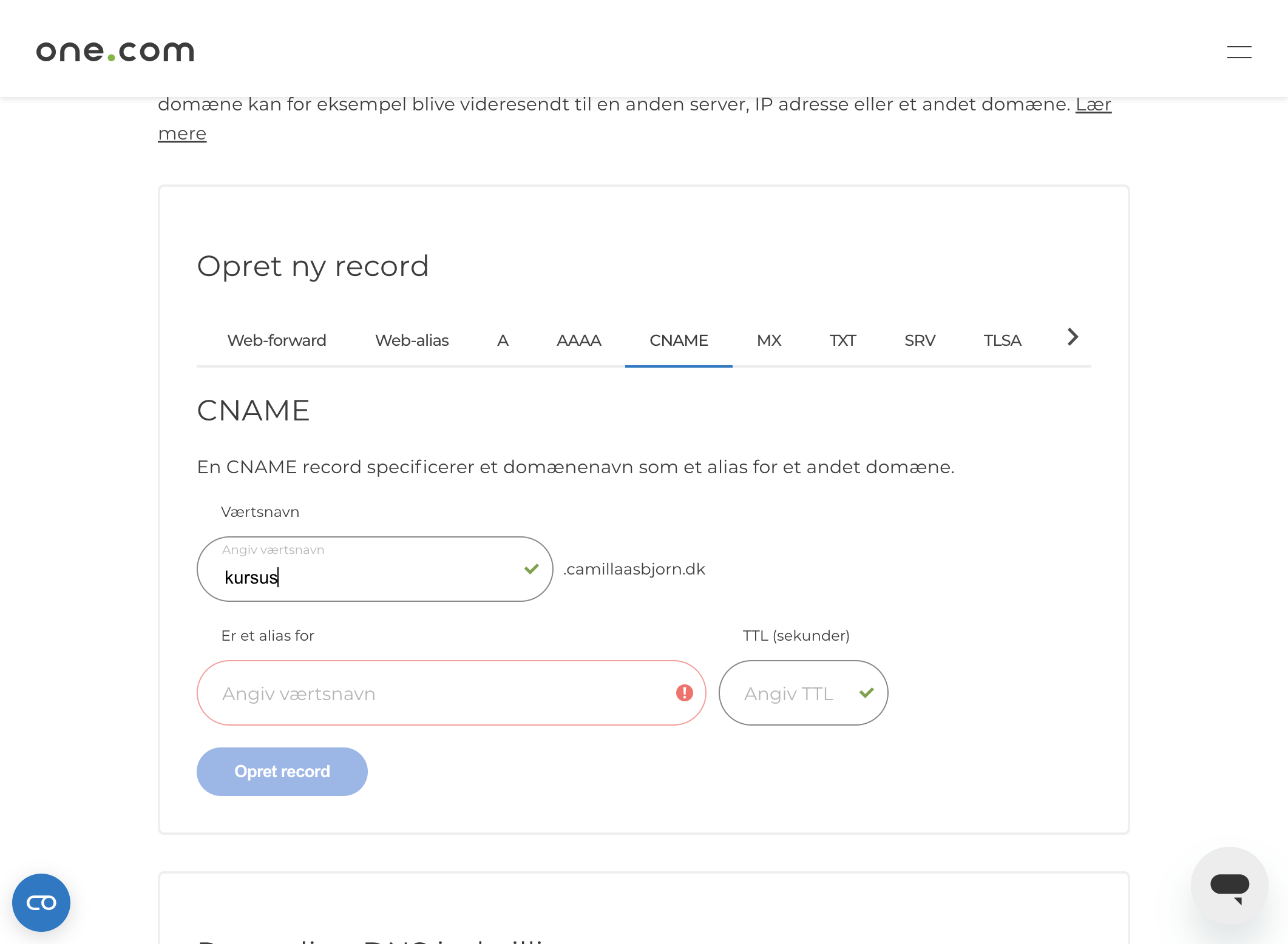Click the green checkmark in hostname field
Screen dimensions: 1288x944
click(x=531, y=569)
